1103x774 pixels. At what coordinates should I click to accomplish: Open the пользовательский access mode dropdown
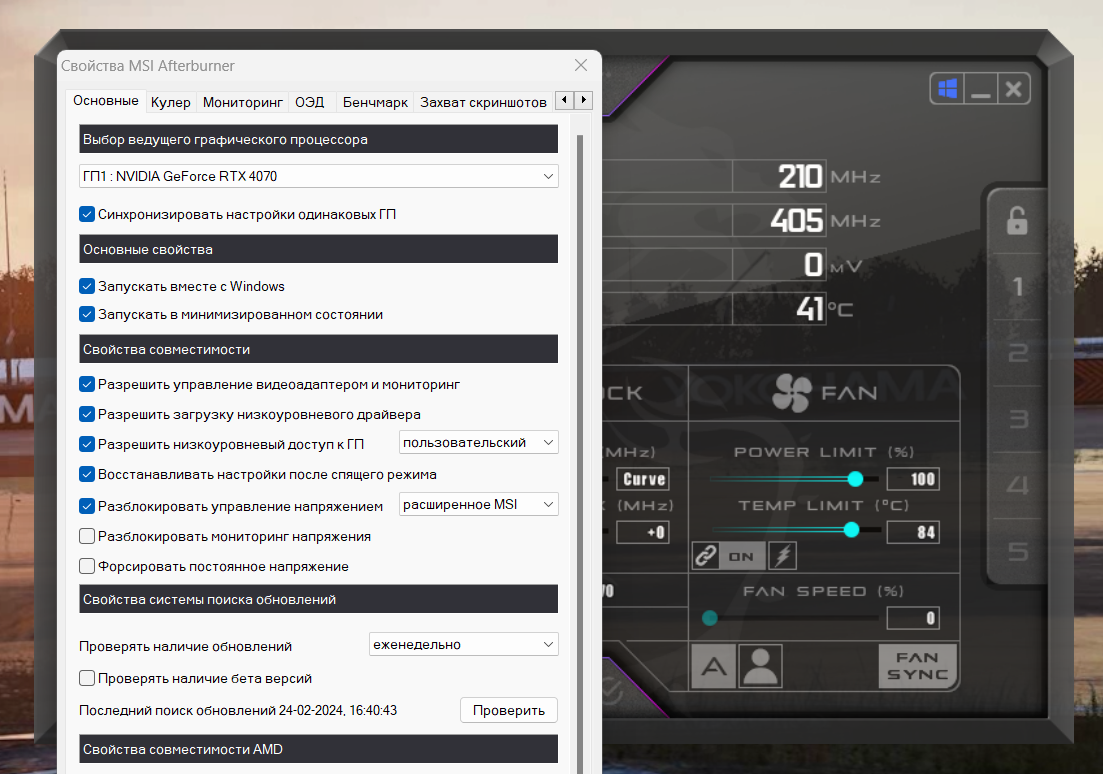[x=478, y=443]
